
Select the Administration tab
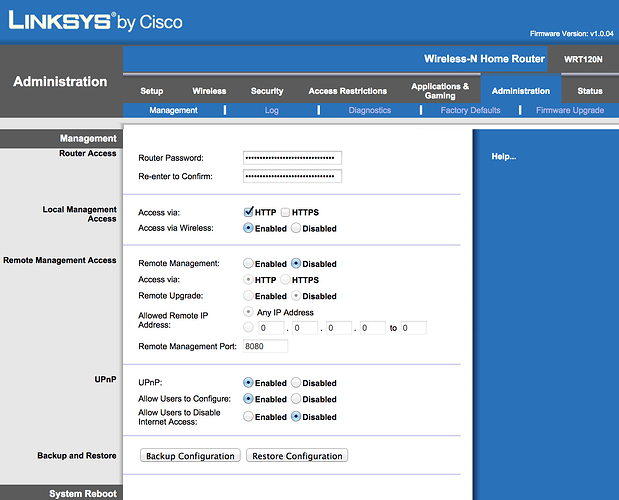[x=521, y=91]
